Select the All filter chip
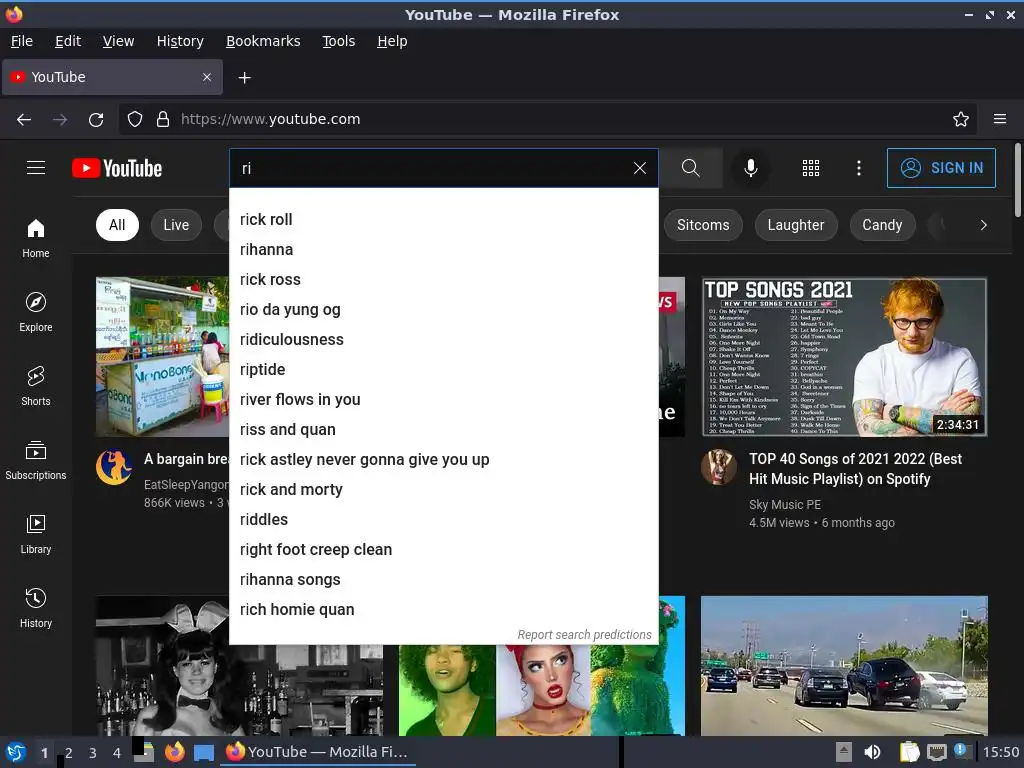 [x=117, y=225]
